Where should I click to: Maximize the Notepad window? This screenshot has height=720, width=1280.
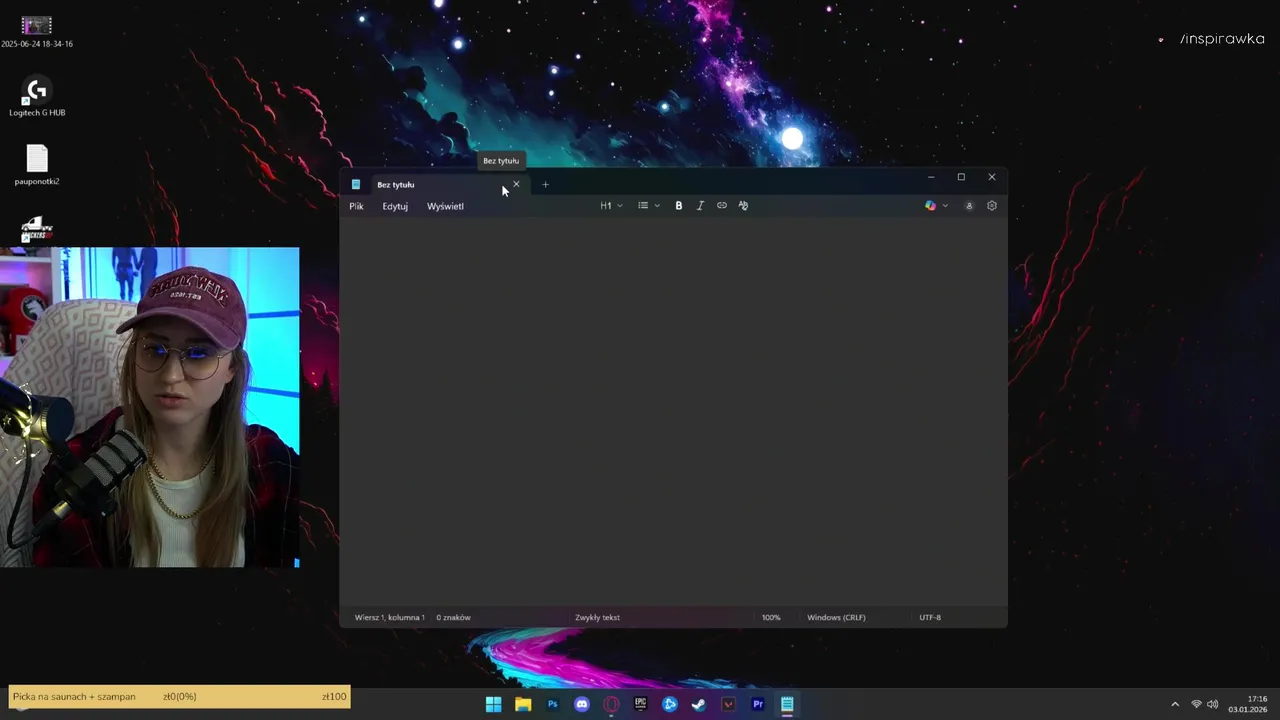(x=961, y=177)
